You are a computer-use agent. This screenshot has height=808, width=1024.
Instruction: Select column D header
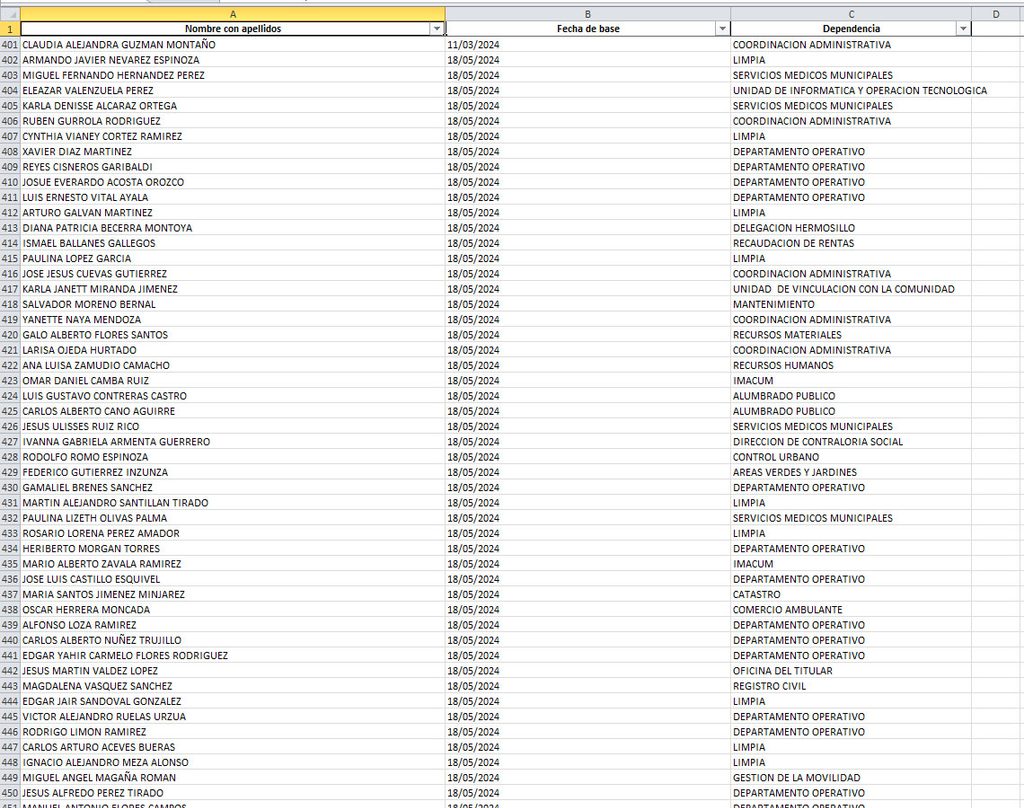997,14
